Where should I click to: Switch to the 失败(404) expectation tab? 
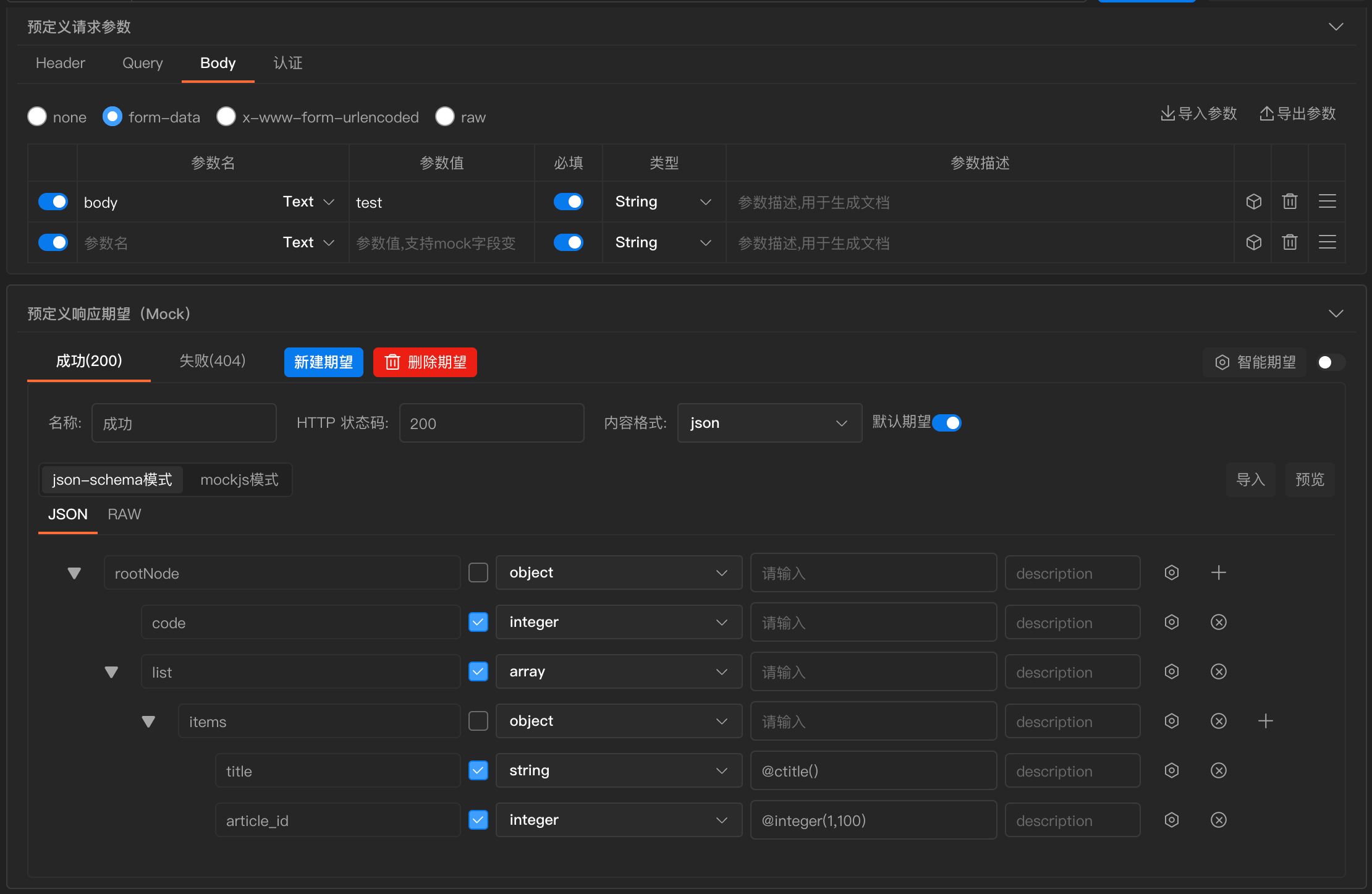[212, 361]
